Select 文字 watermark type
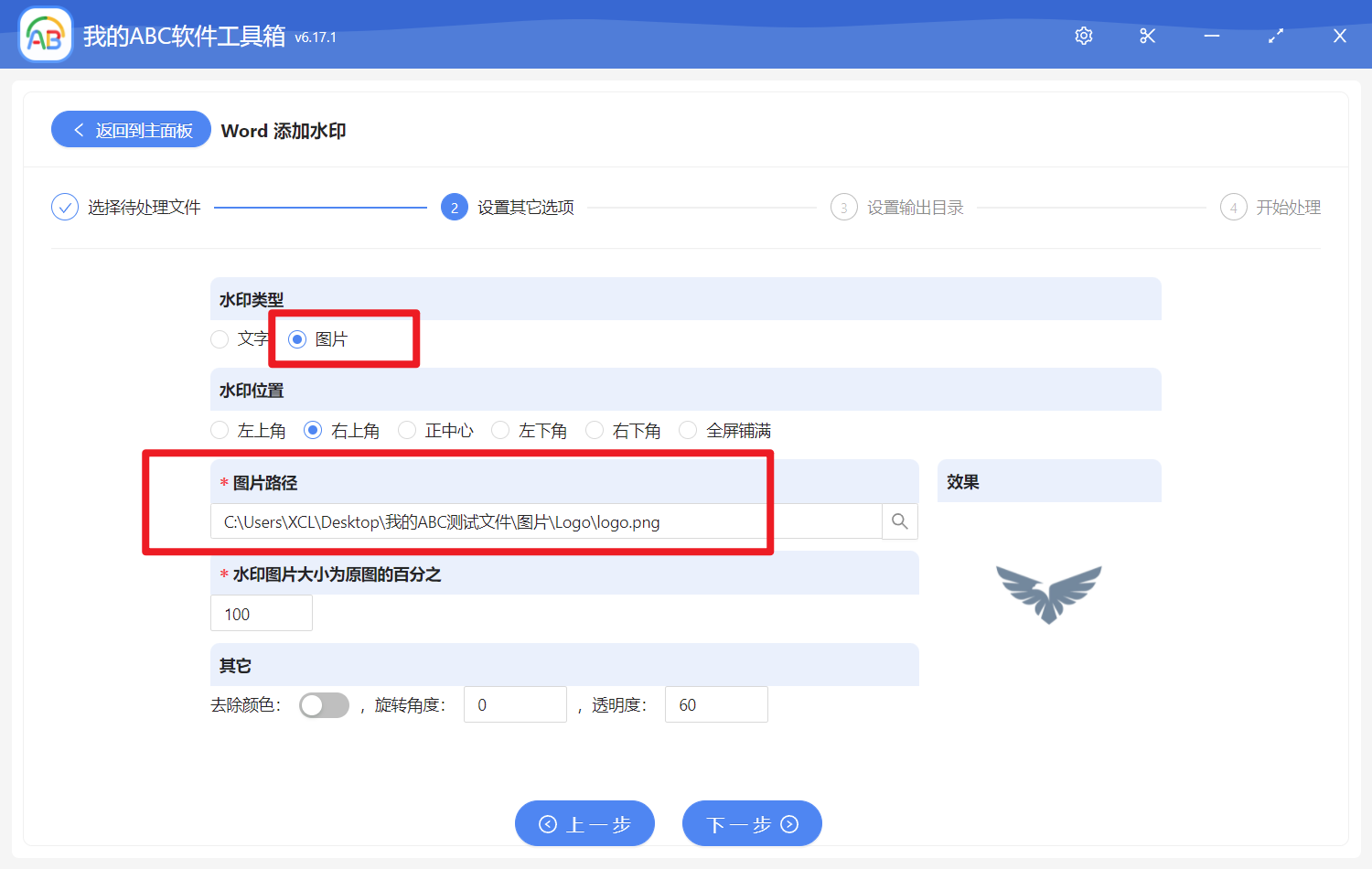The width and height of the screenshot is (1372, 869). tap(220, 338)
